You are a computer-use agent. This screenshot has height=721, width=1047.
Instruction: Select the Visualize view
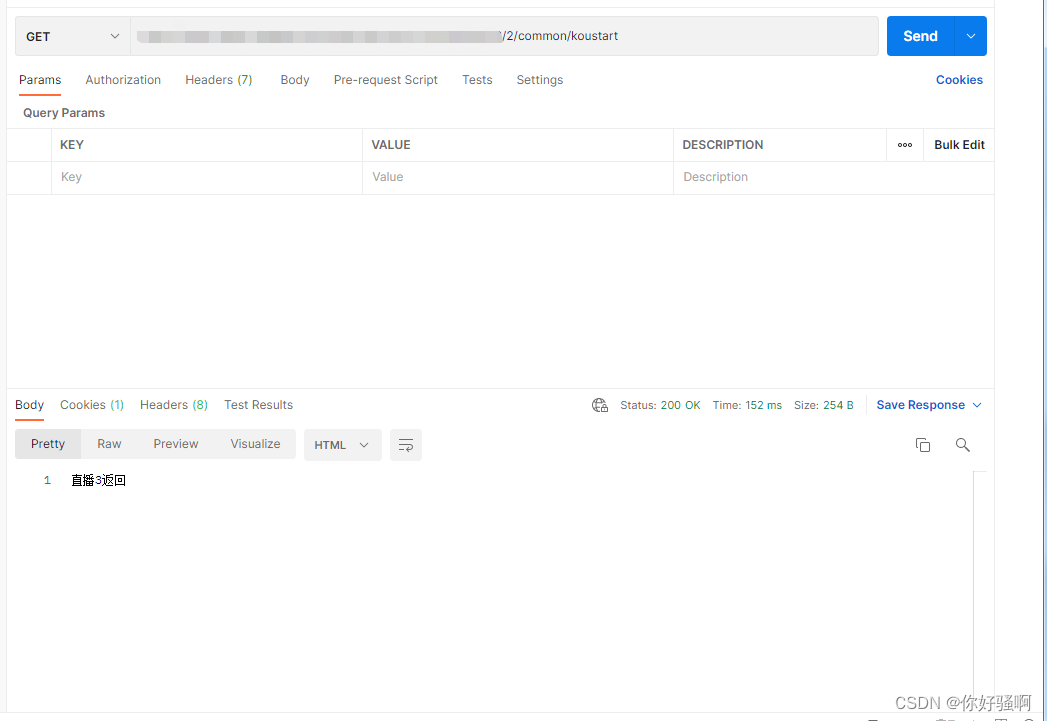point(255,444)
